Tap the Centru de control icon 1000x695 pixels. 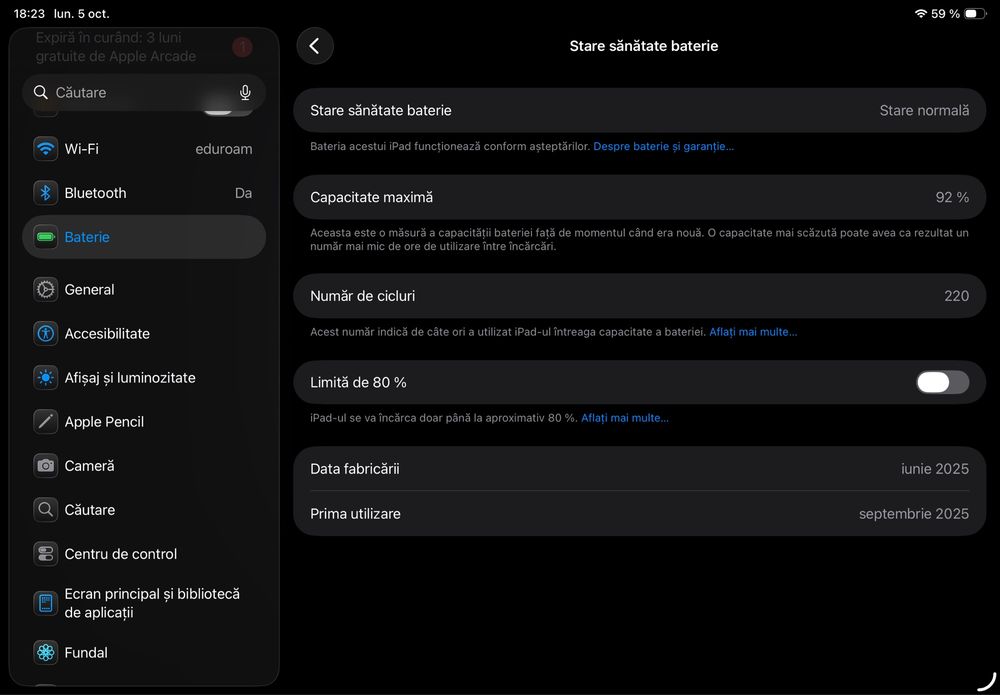pyautogui.click(x=45, y=553)
